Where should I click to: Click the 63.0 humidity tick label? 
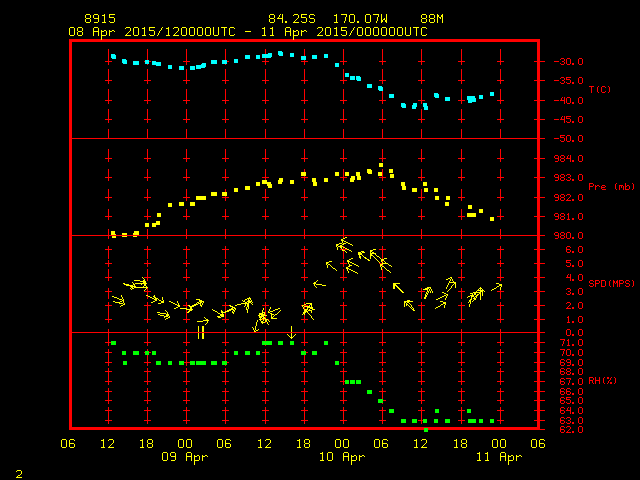point(571,420)
